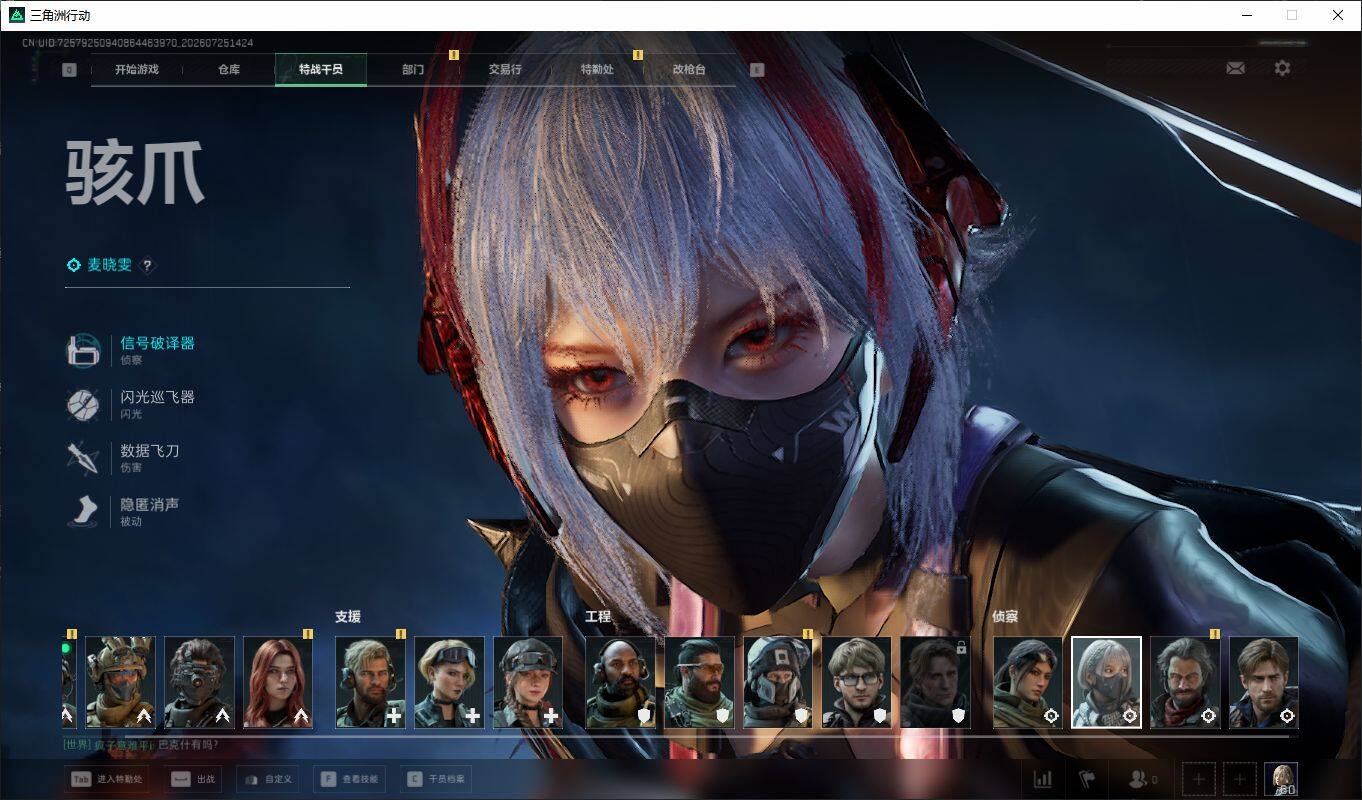Select the 数据飞刀 skill icon
The height and width of the screenshot is (800, 1362).
(x=82, y=458)
